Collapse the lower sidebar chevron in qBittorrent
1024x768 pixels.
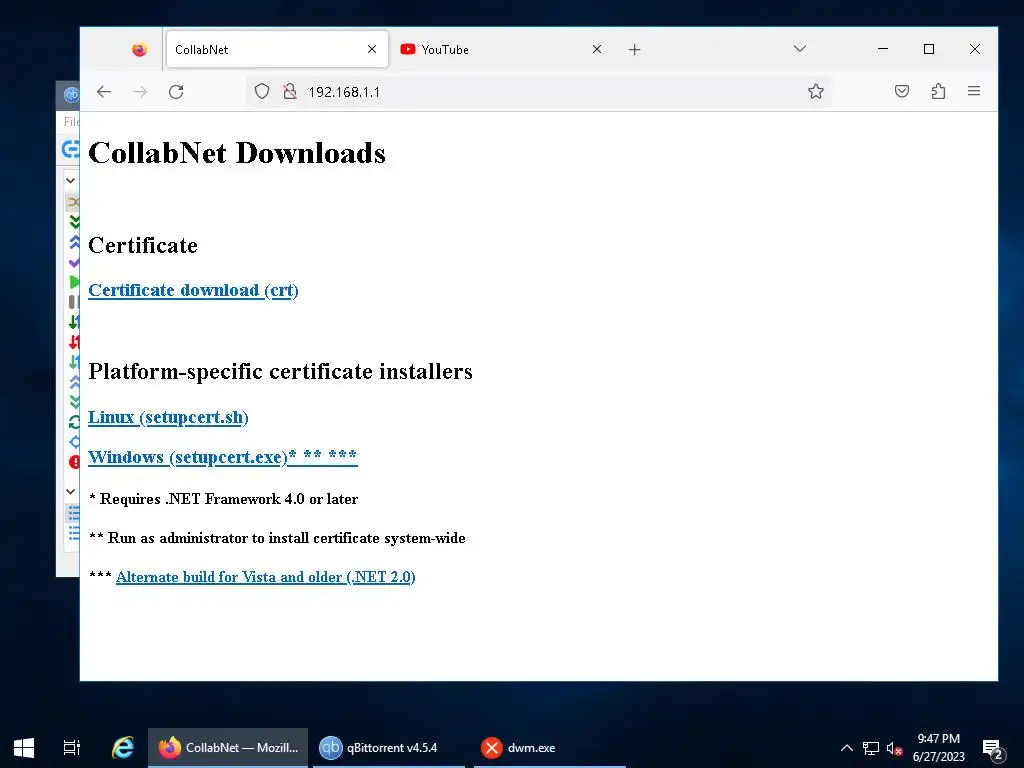click(x=71, y=491)
